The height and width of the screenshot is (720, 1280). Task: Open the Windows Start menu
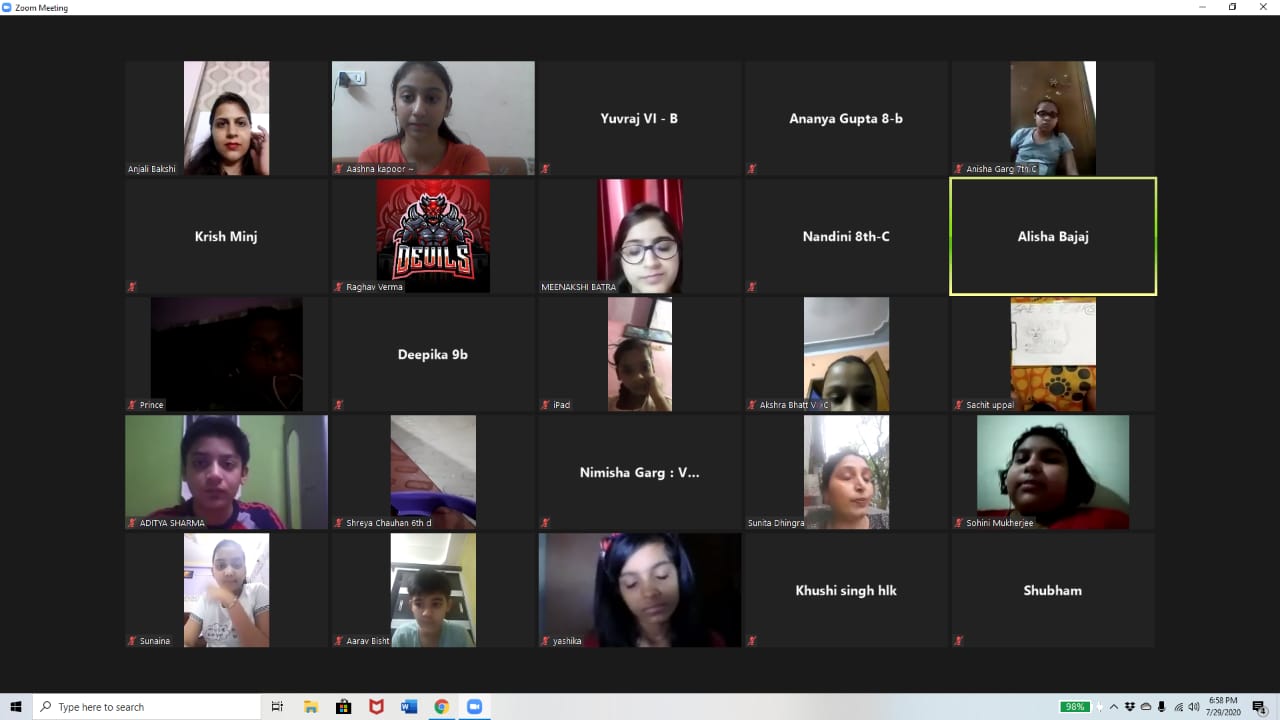click(16, 707)
